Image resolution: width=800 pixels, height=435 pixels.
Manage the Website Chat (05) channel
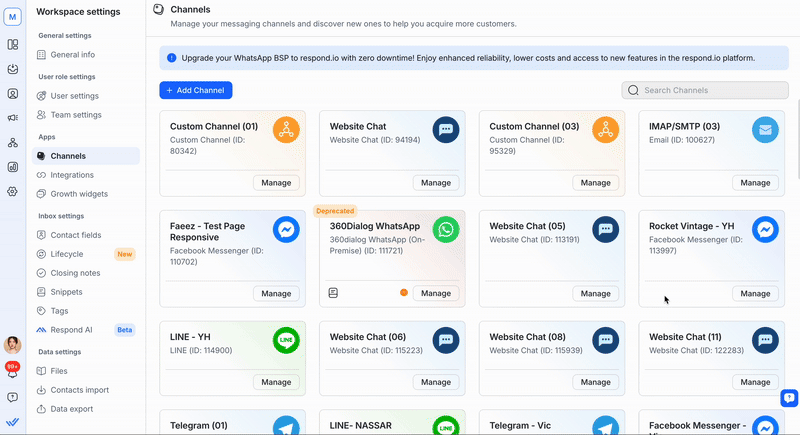[596, 293]
